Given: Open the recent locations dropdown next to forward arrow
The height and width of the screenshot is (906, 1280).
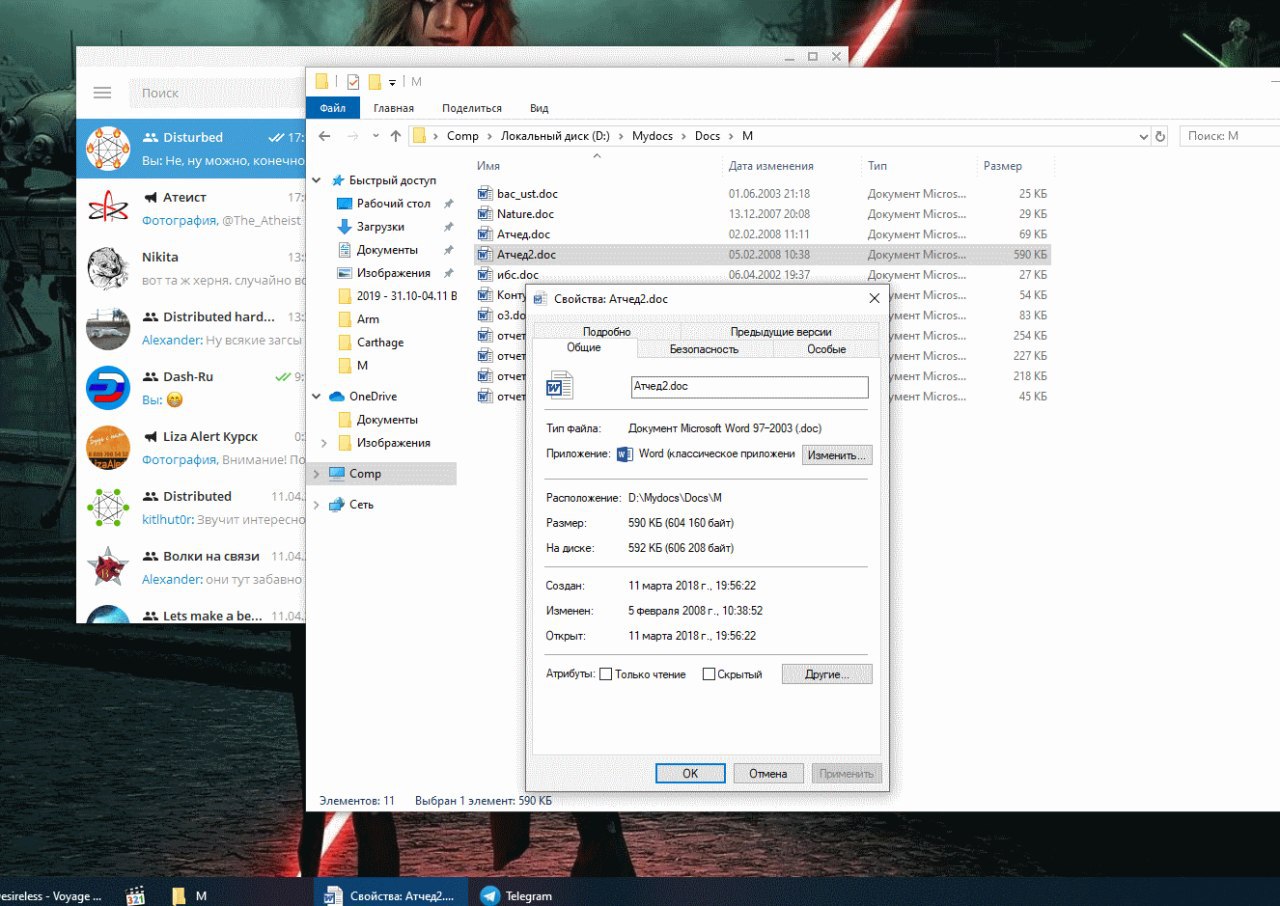Looking at the screenshot, I should [376, 136].
